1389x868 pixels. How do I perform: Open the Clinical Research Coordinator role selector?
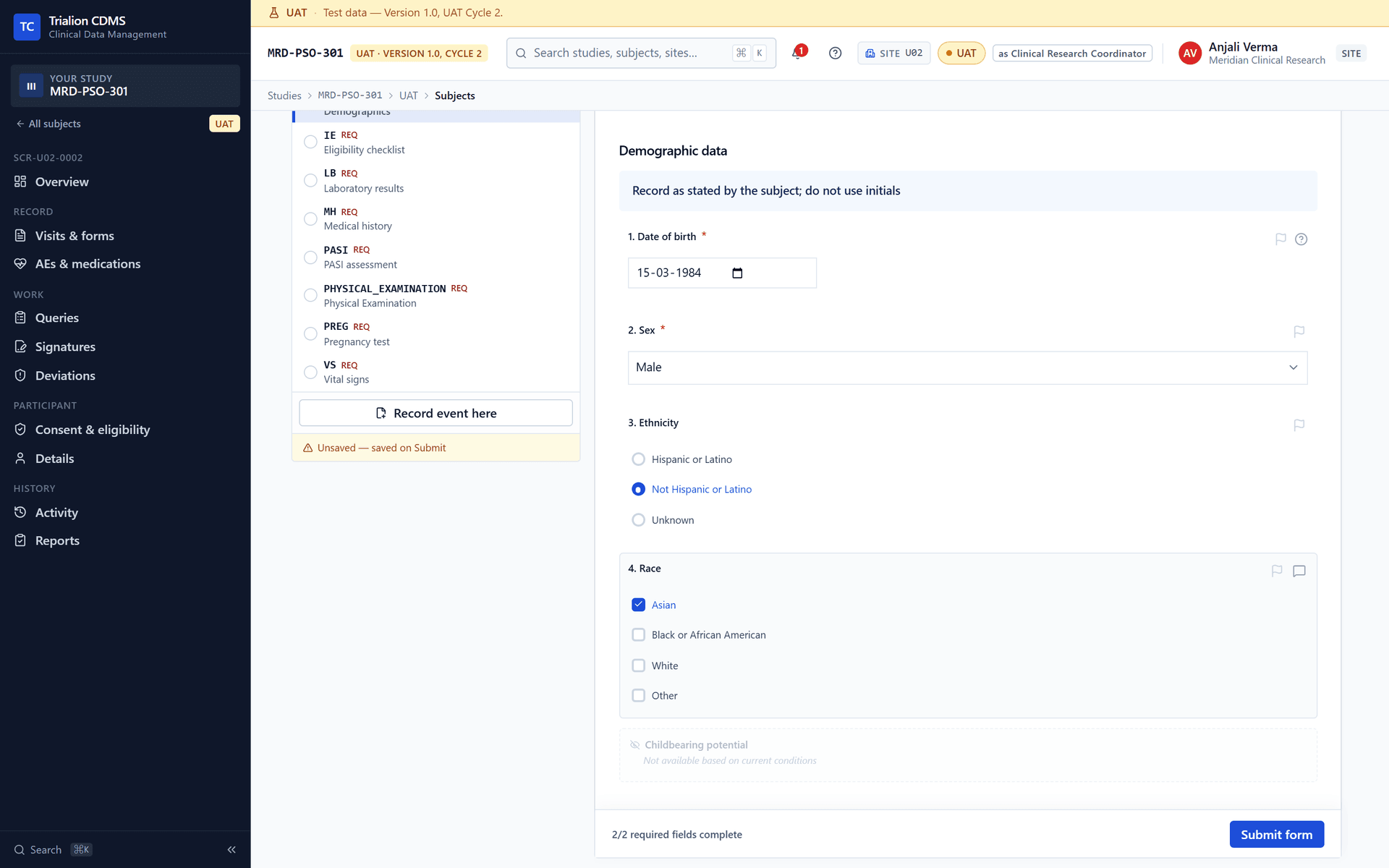click(1072, 54)
